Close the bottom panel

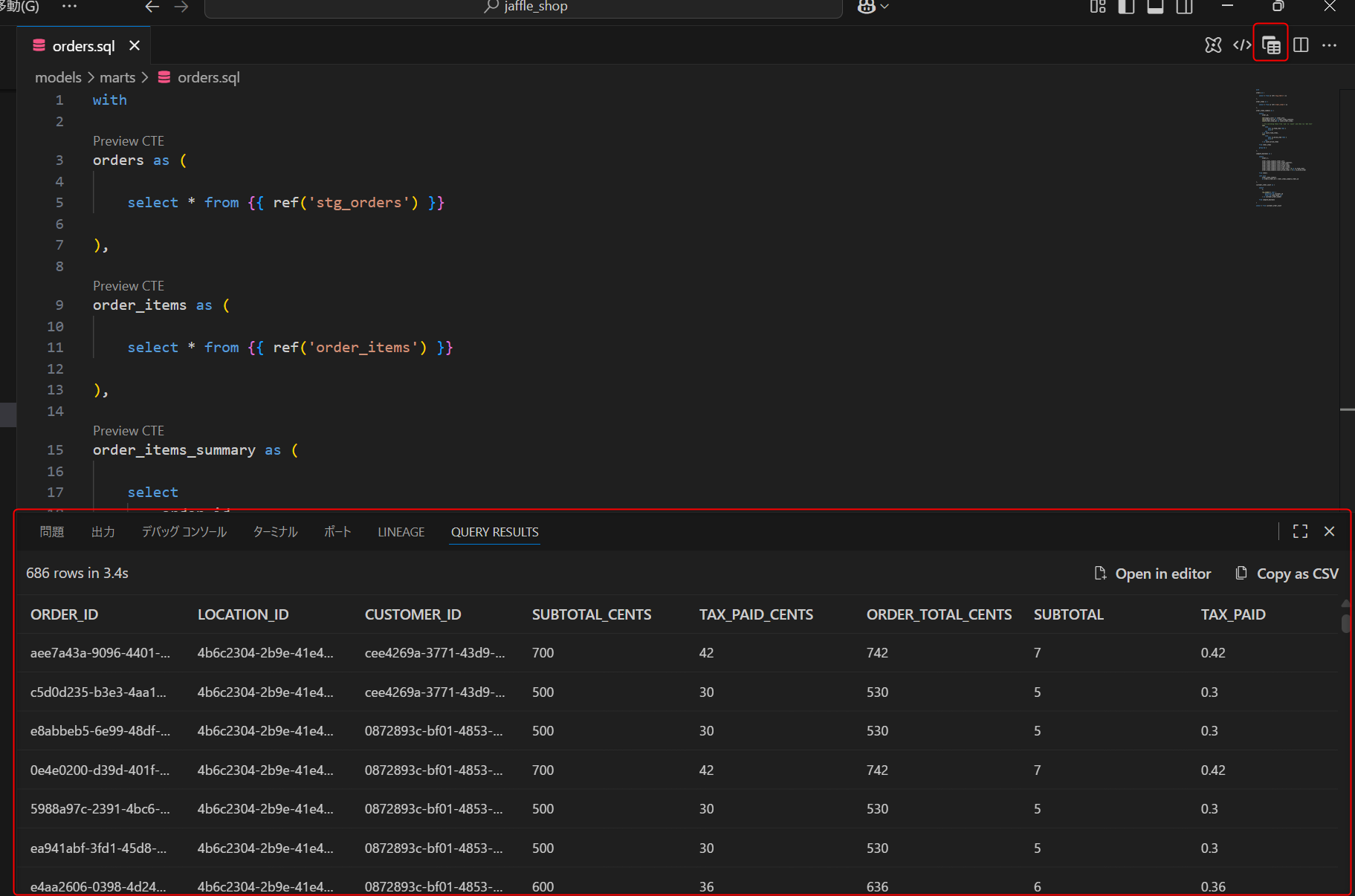tap(1330, 531)
